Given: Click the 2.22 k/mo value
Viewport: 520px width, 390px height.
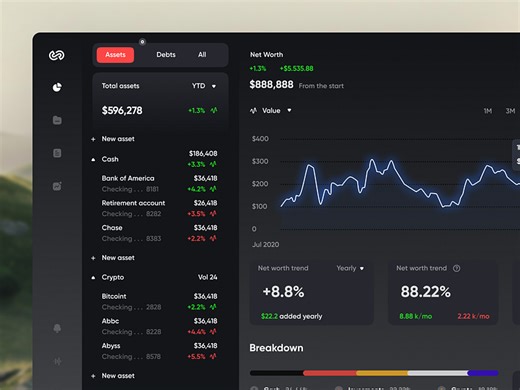Looking at the screenshot, I should 473,316.
